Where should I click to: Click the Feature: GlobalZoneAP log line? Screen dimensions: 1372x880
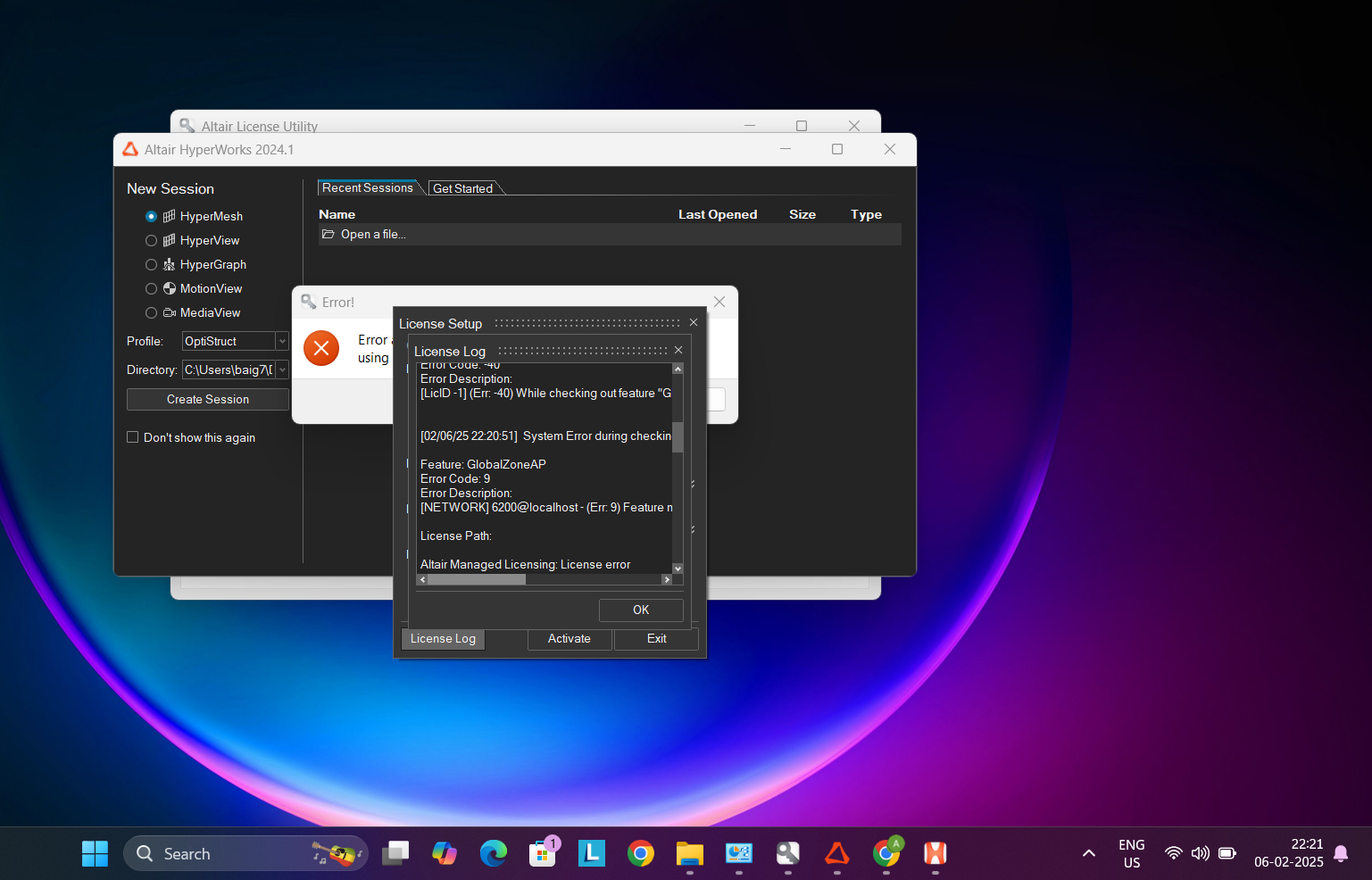tap(483, 464)
